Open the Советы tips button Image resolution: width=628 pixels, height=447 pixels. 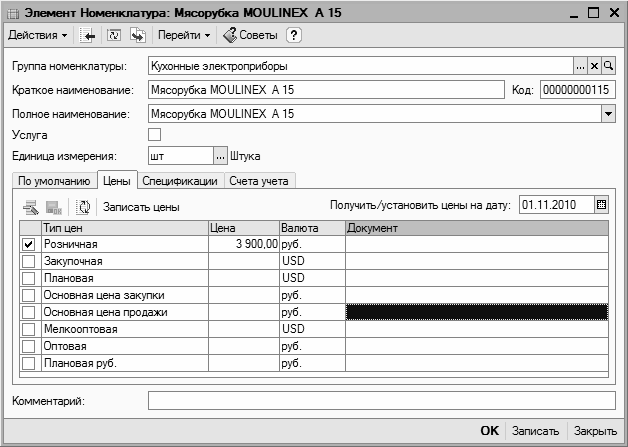(x=250, y=36)
